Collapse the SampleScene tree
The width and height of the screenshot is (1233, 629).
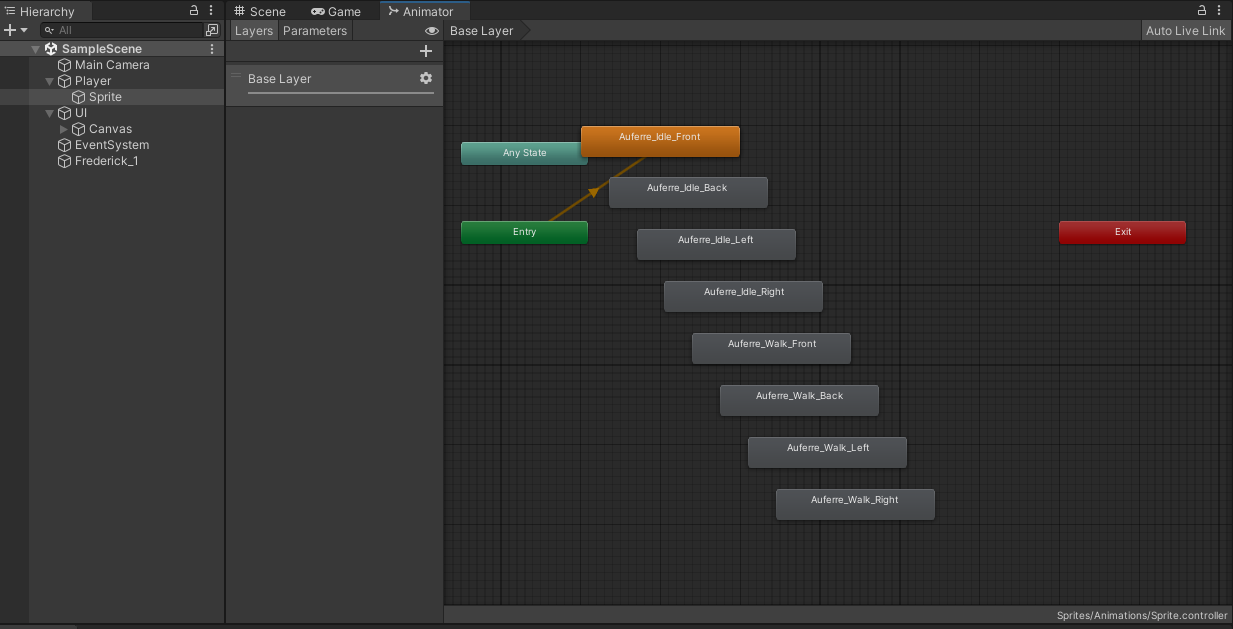tap(36, 49)
